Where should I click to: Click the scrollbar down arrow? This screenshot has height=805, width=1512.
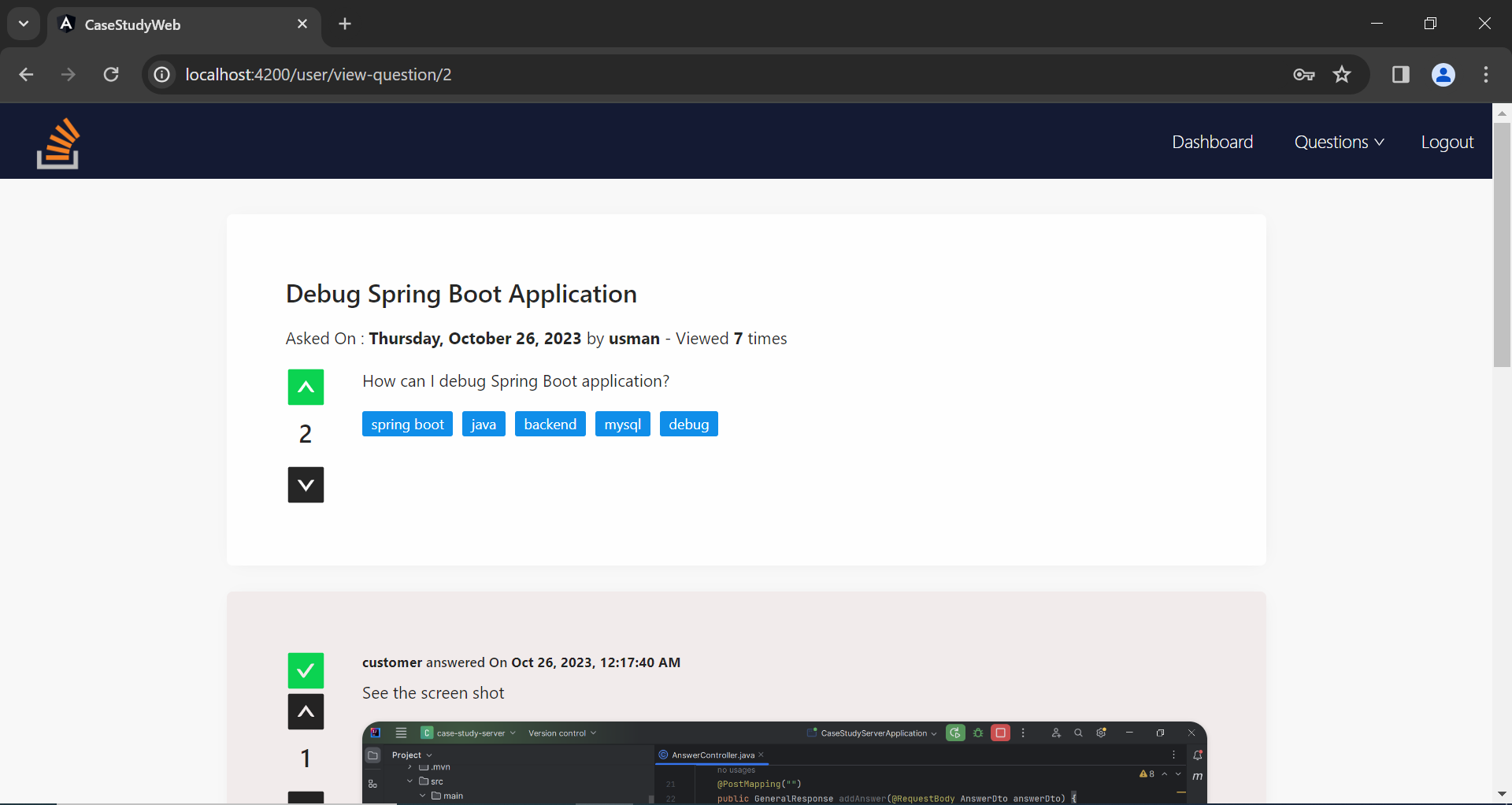[1502, 794]
